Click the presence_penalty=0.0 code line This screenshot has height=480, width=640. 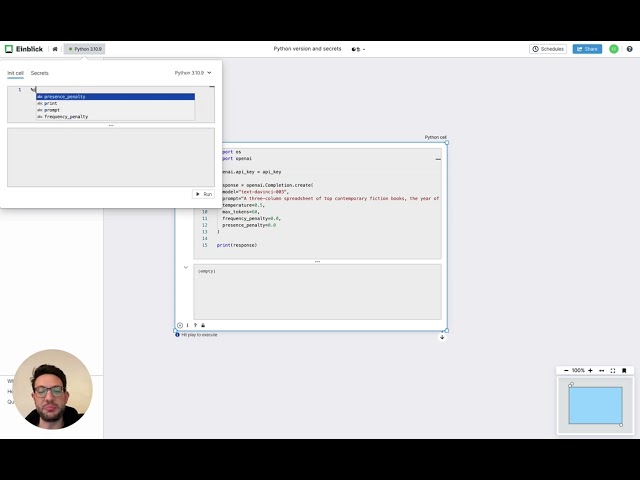[x=249, y=225]
